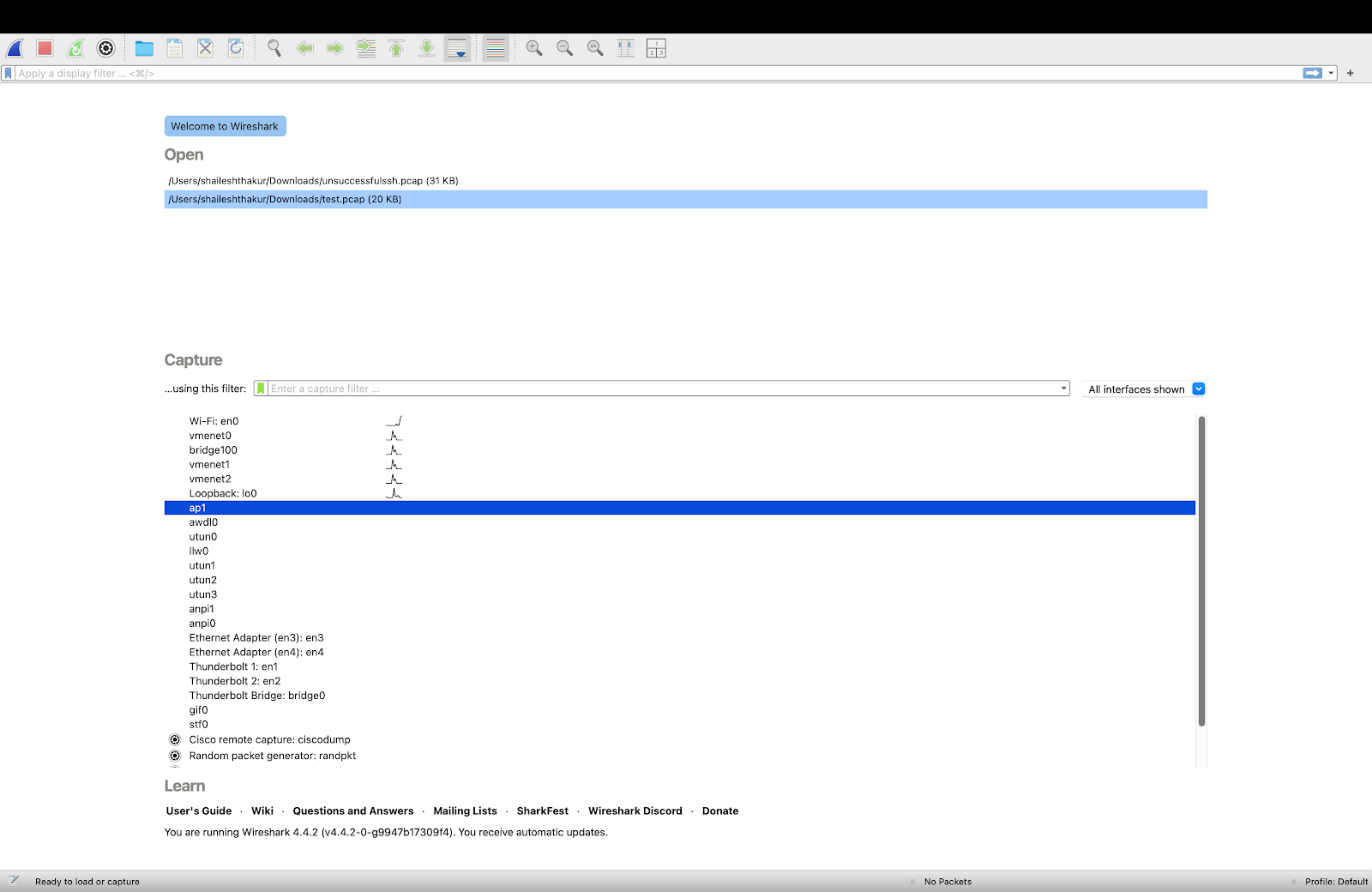Jump to the first packet
Image resolution: width=1372 pixels, height=892 pixels.
396,49
